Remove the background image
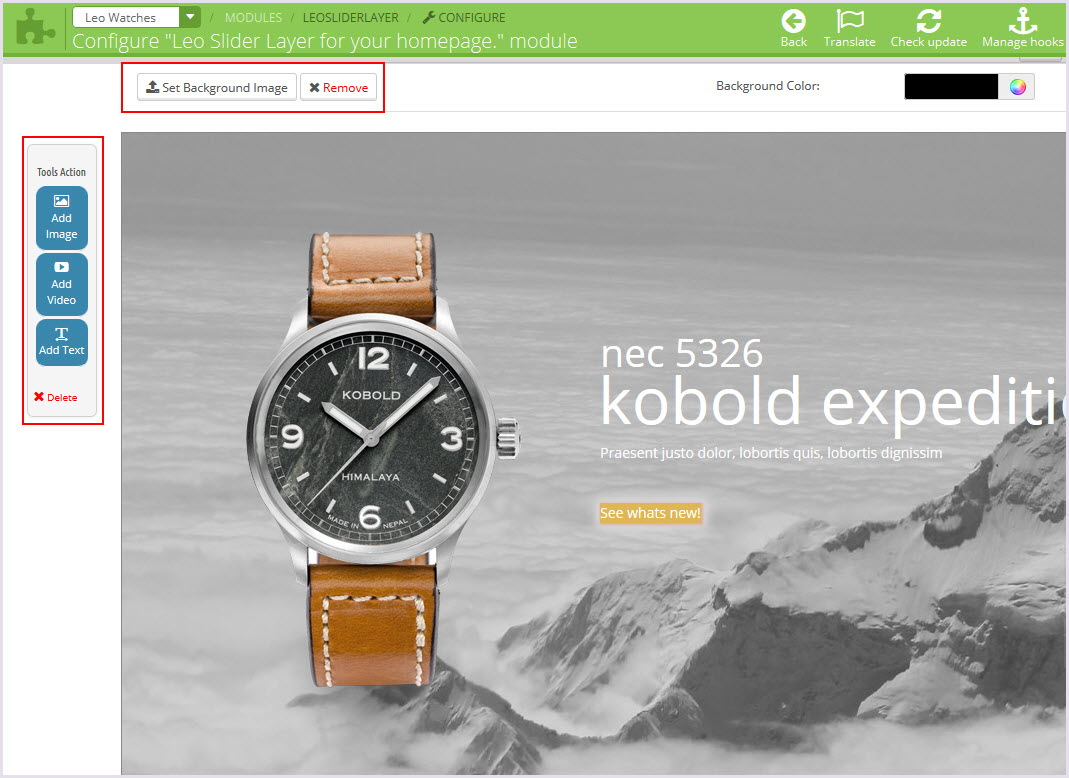The image size is (1069, 778). tap(338, 87)
